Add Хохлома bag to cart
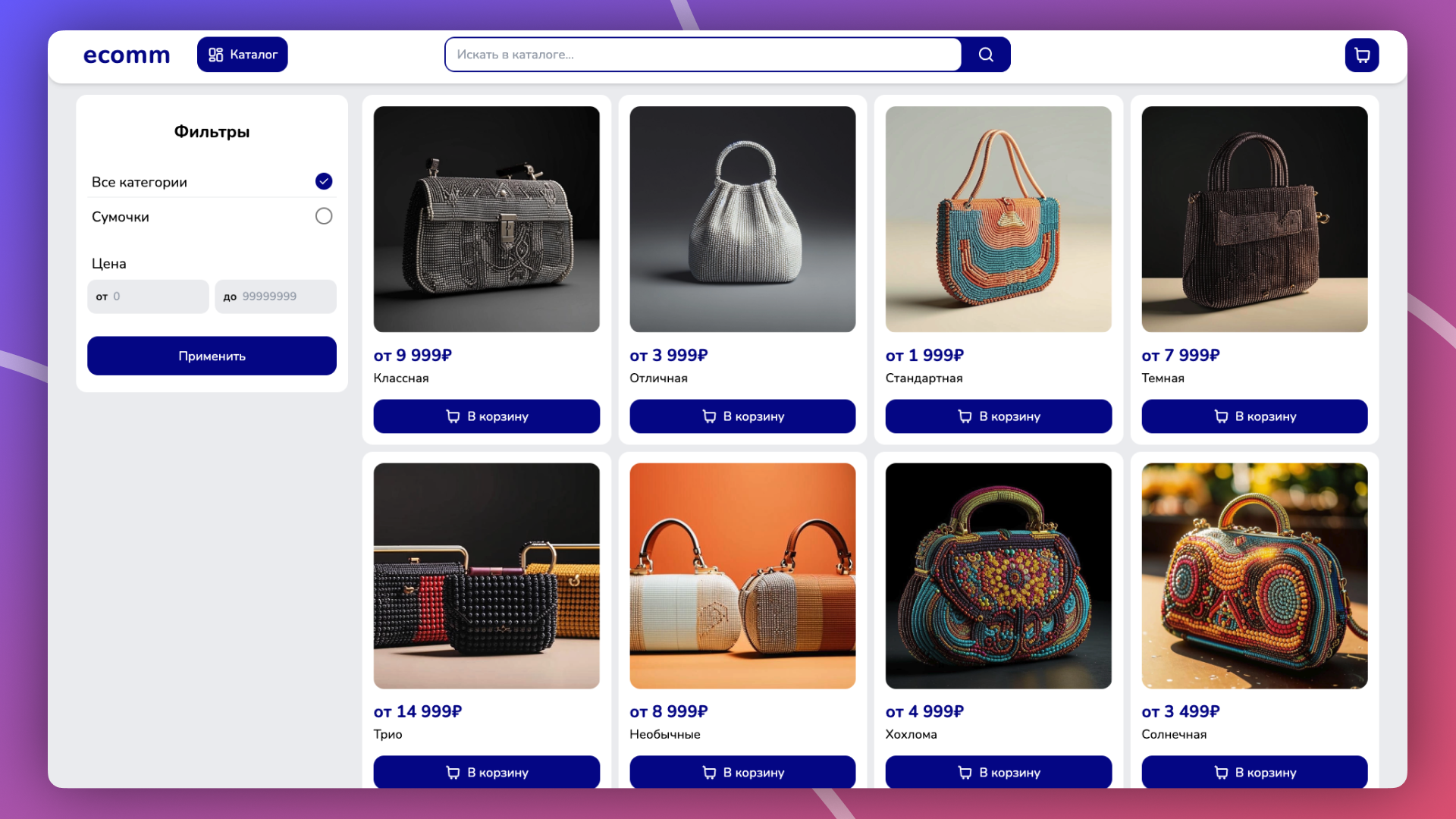 tap(998, 772)
